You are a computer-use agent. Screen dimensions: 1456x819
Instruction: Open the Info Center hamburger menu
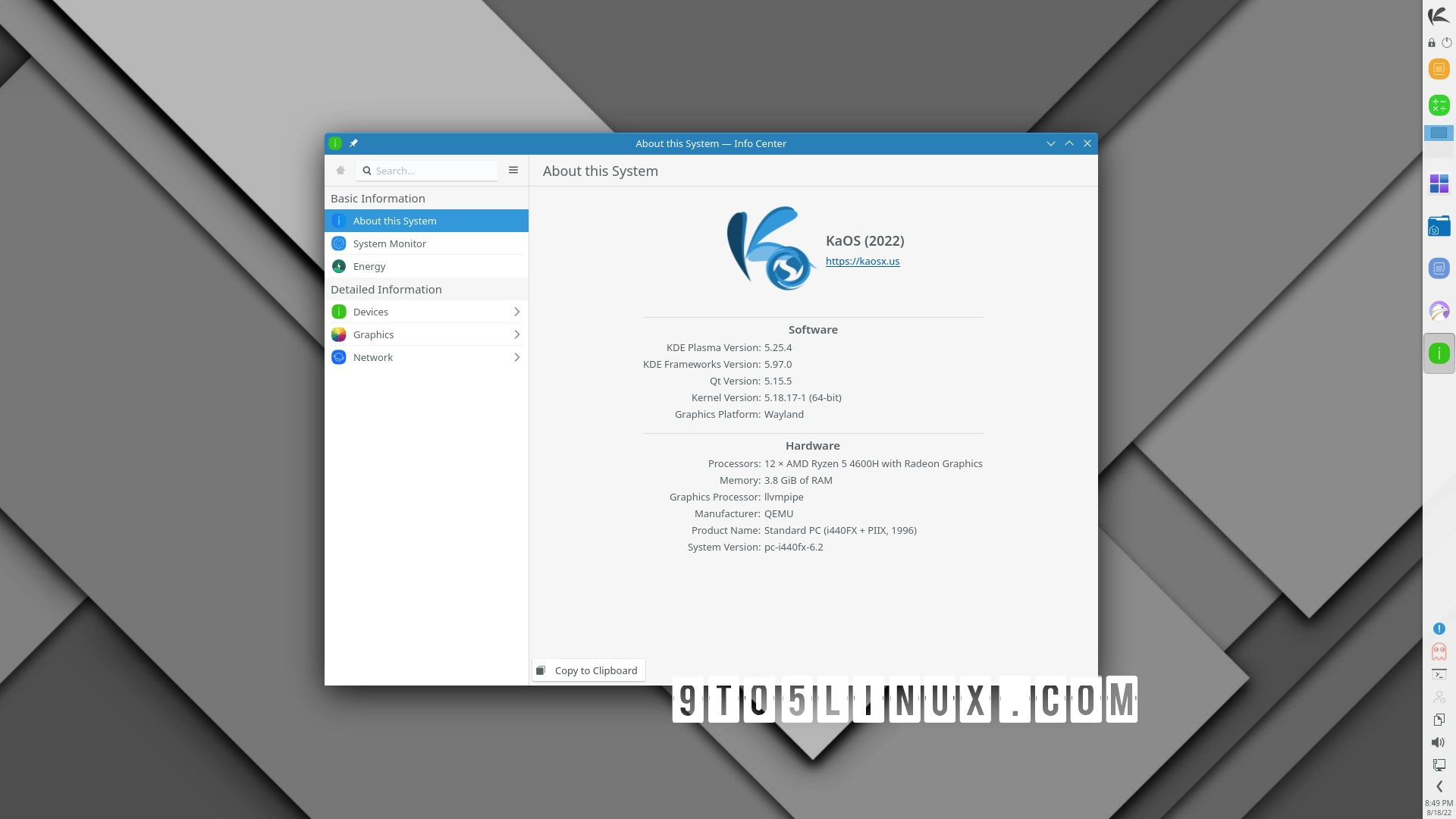pyautogui.click(x=513, y=170)
